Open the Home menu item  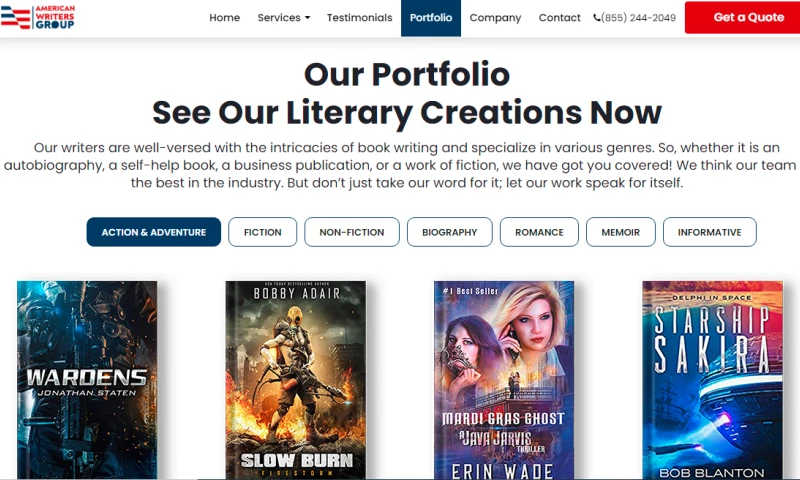(224, 18)
